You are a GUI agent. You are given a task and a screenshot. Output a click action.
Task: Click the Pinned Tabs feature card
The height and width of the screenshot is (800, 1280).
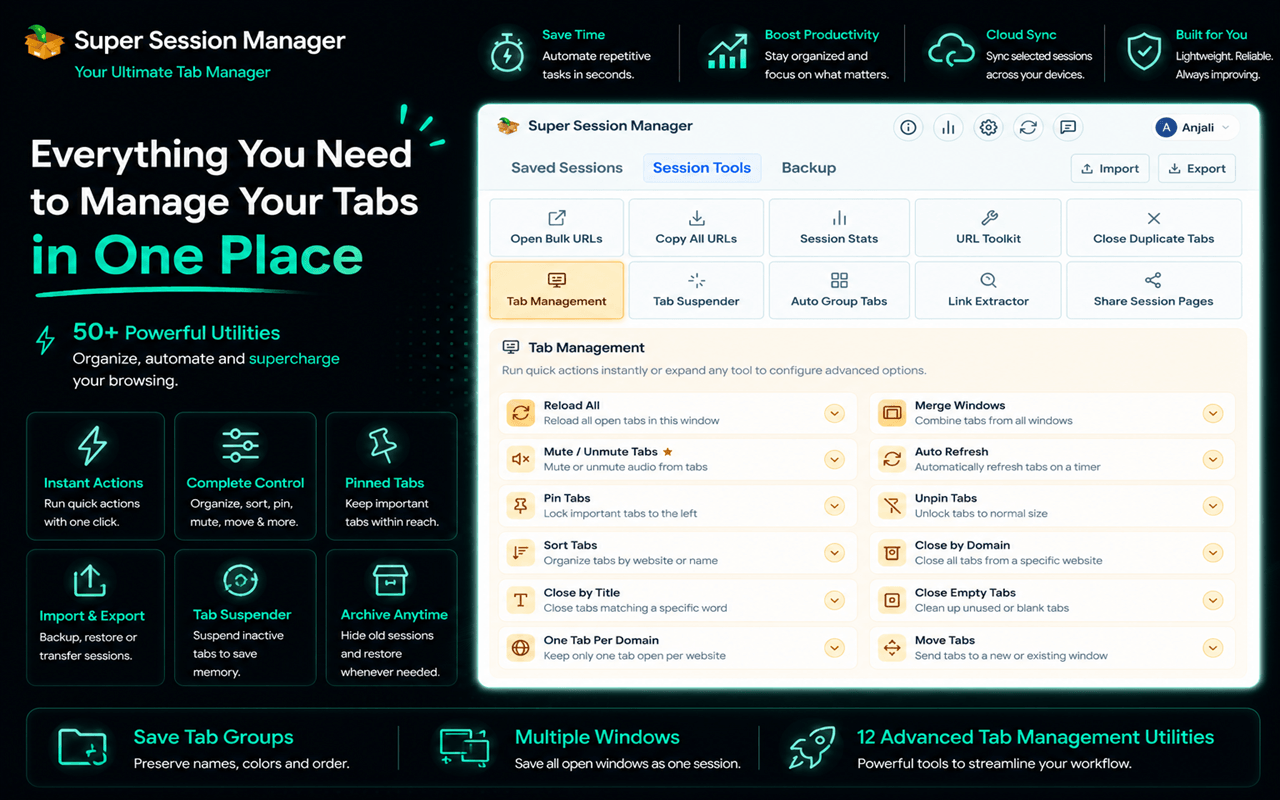pyautogui.click(x=392, y=477)
